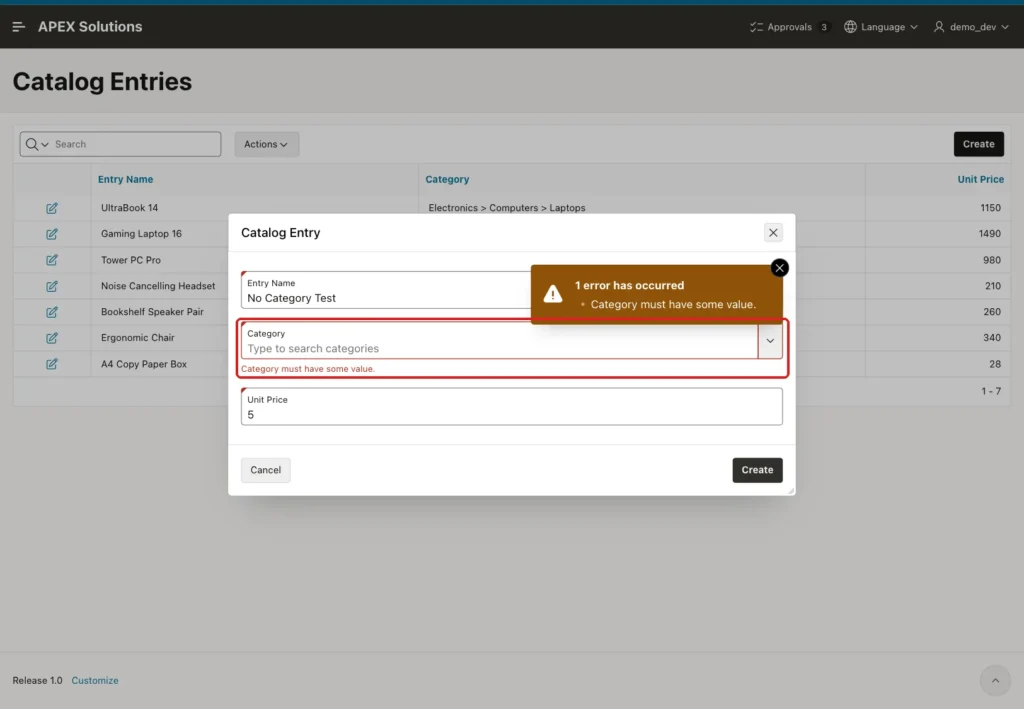
Task: Click the 'Gaming Laptop 16' cell
Action: point(141,234)
